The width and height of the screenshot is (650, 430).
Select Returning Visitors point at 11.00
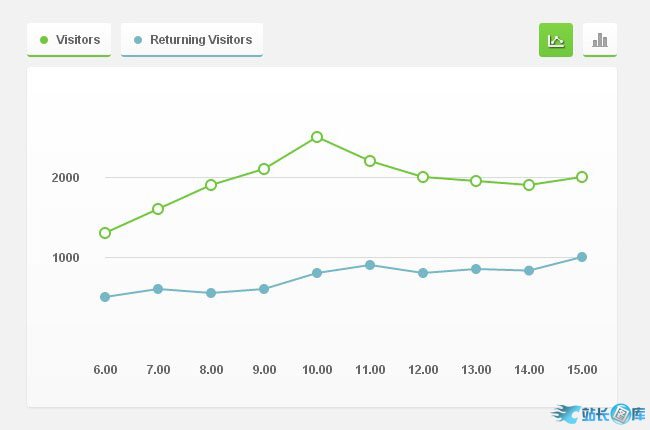[370, 265]
